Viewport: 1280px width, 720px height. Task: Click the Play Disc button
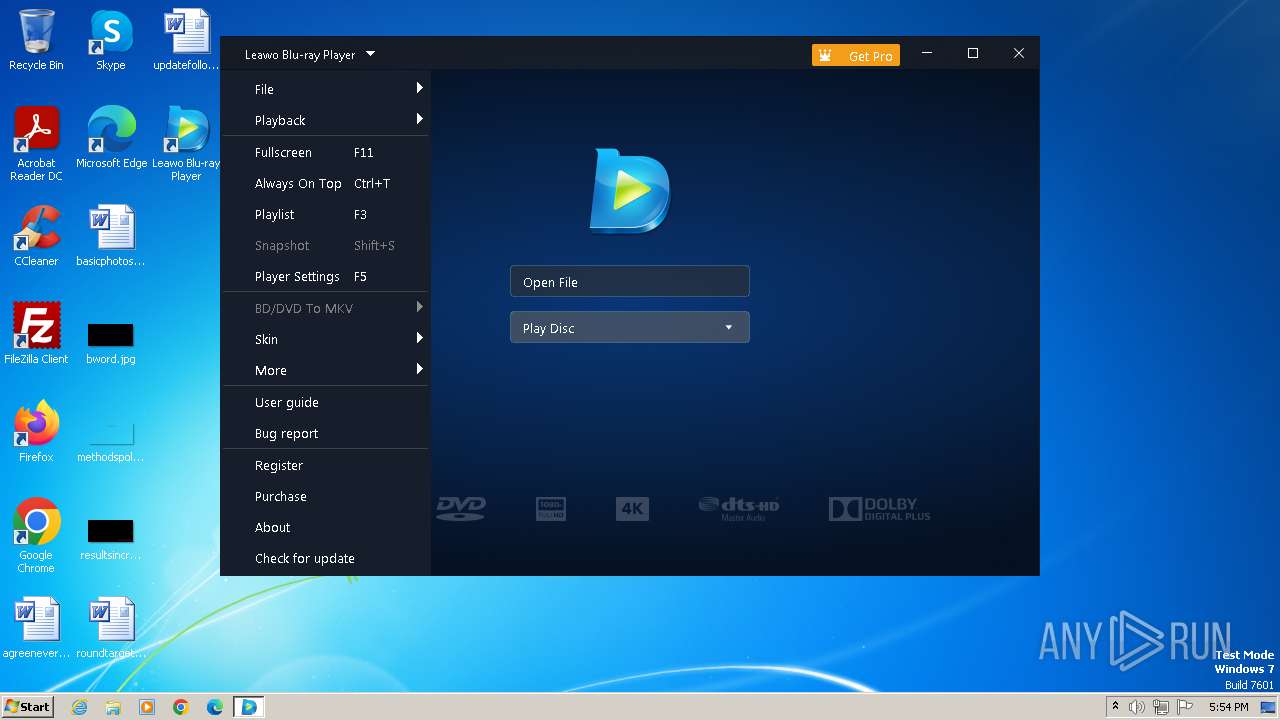[630, 327]
